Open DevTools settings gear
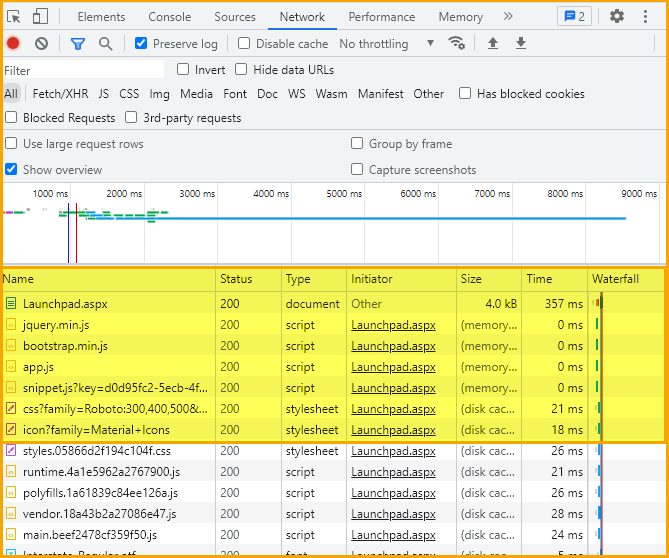The width and height of the screenshot is (669, 558). tap(617, 17)
